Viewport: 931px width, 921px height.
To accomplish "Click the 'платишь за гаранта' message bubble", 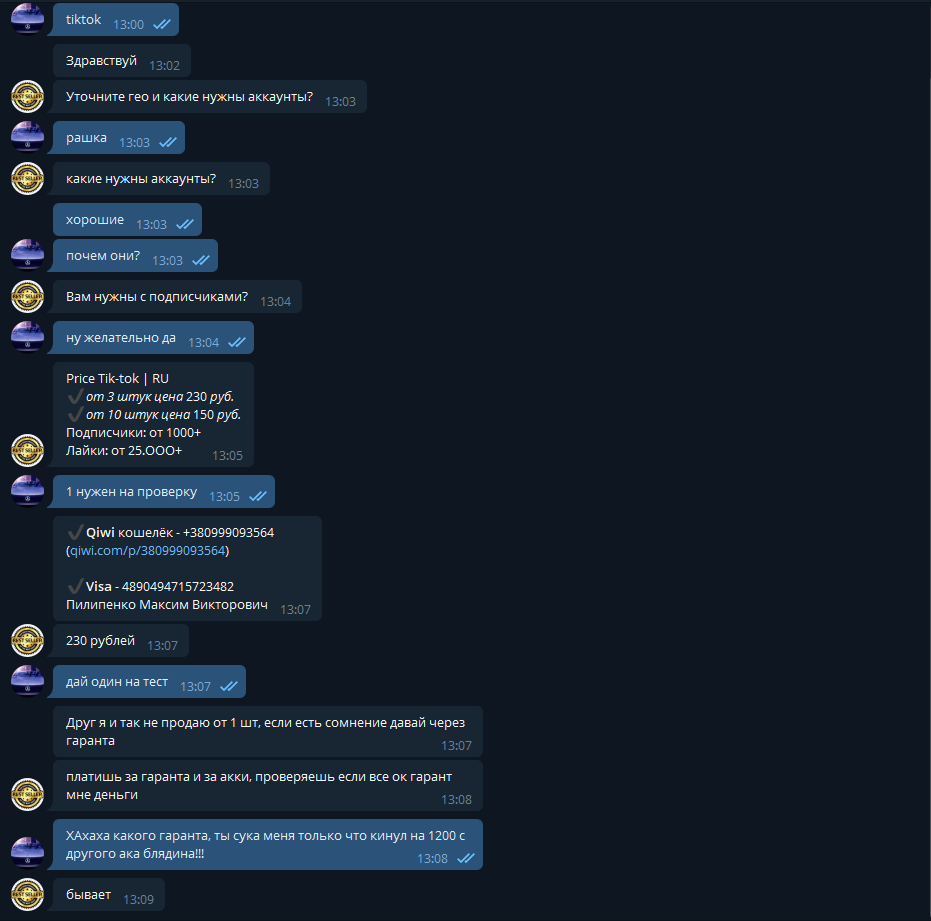I will pyautogui.click(x=268, y=786).
